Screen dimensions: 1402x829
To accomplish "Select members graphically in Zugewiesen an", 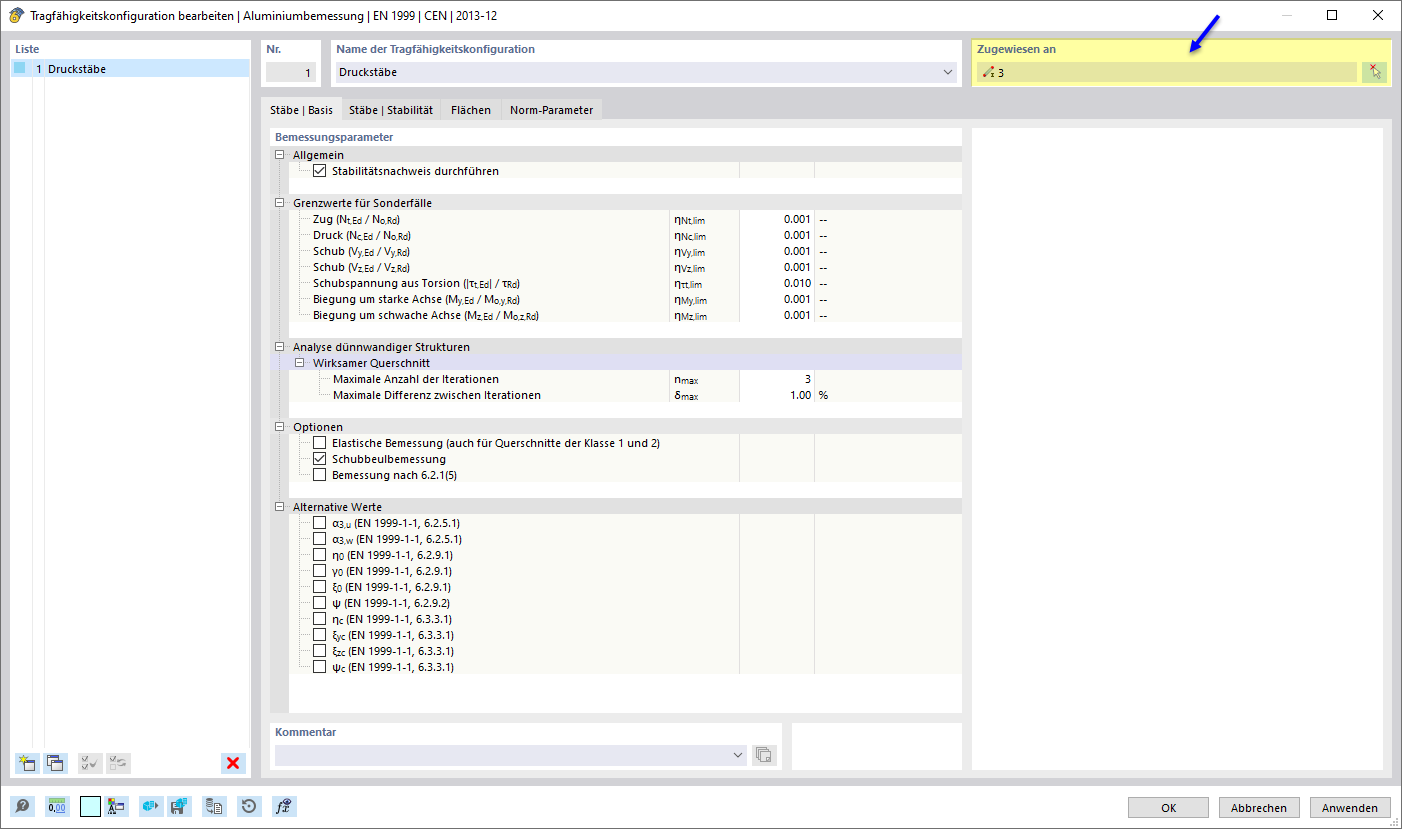I will [x=1376, y=71].
